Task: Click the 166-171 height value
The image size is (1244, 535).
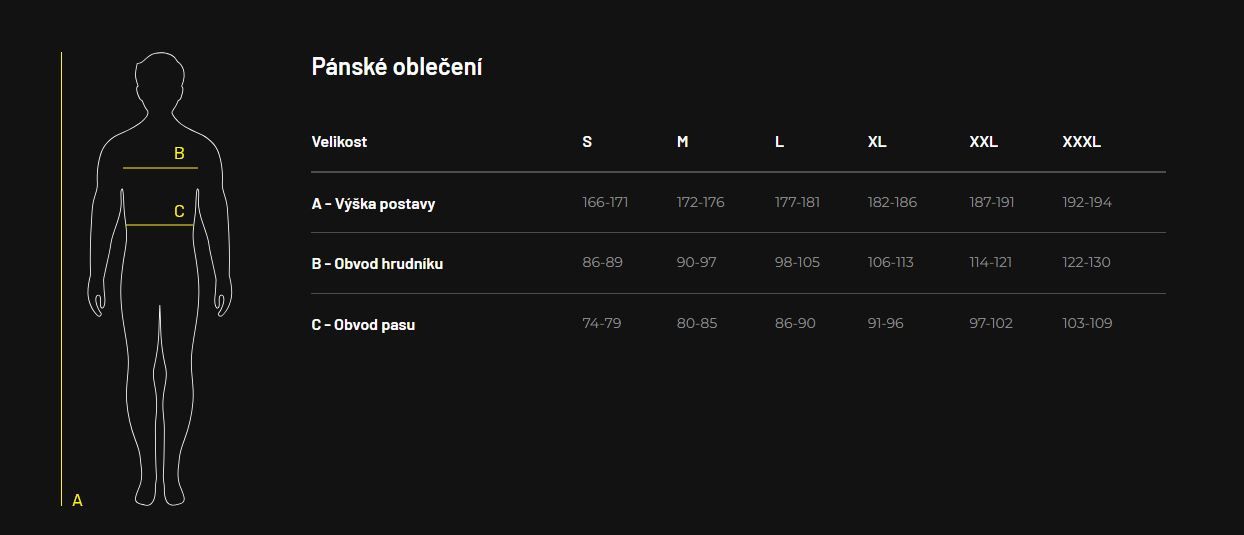Action: point(605,202)
